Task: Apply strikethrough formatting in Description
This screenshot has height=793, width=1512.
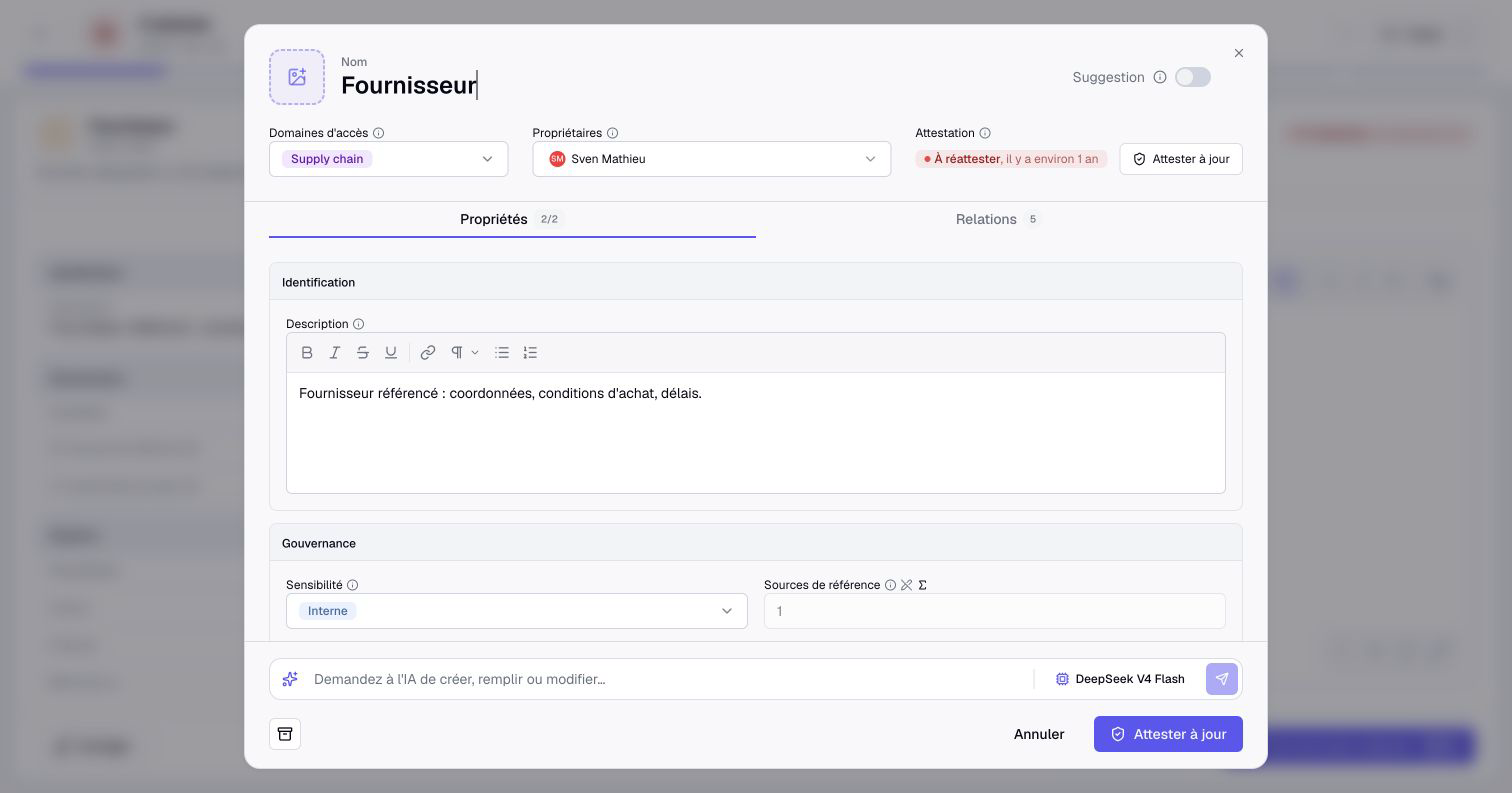Action: pyautogui.click(x=363, y=352)
